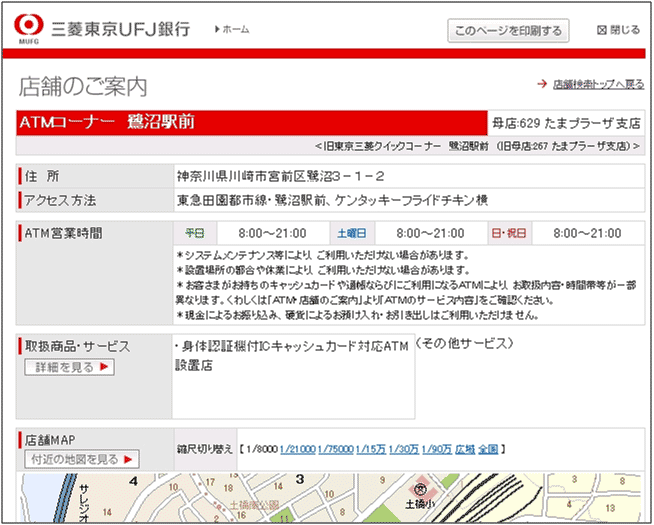654x525 pixels.
Task: Click the MUFG bank logo
Action: [30, 26]
